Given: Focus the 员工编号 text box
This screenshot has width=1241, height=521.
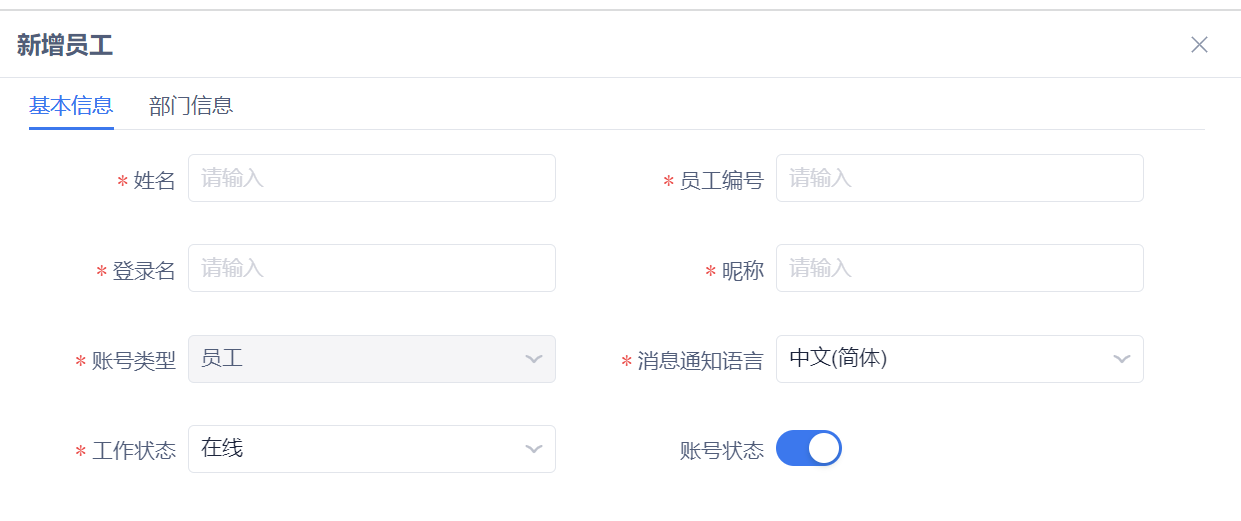Looking at the screenshot, I should click(x=959, y=178).
